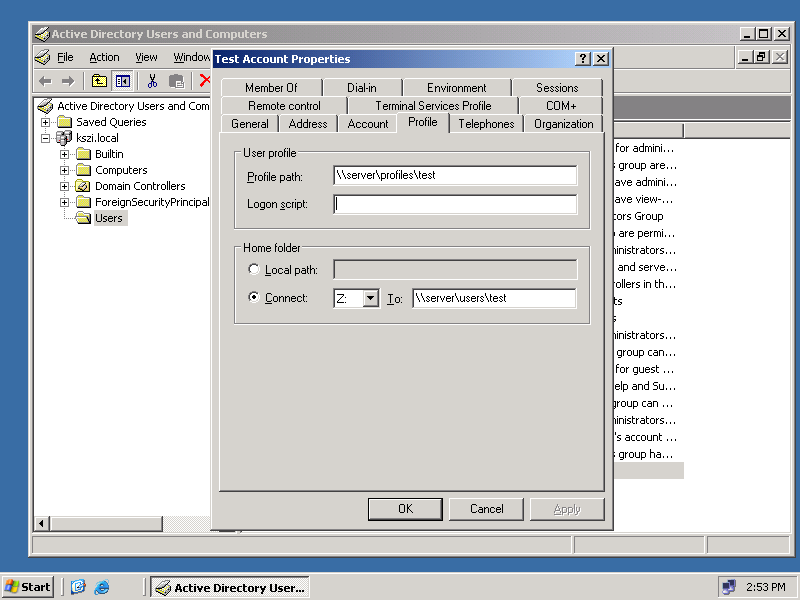800x600 pixels.
Task: Toggle the Show/Hide console tree icon
Action: [x=122, y=81]
